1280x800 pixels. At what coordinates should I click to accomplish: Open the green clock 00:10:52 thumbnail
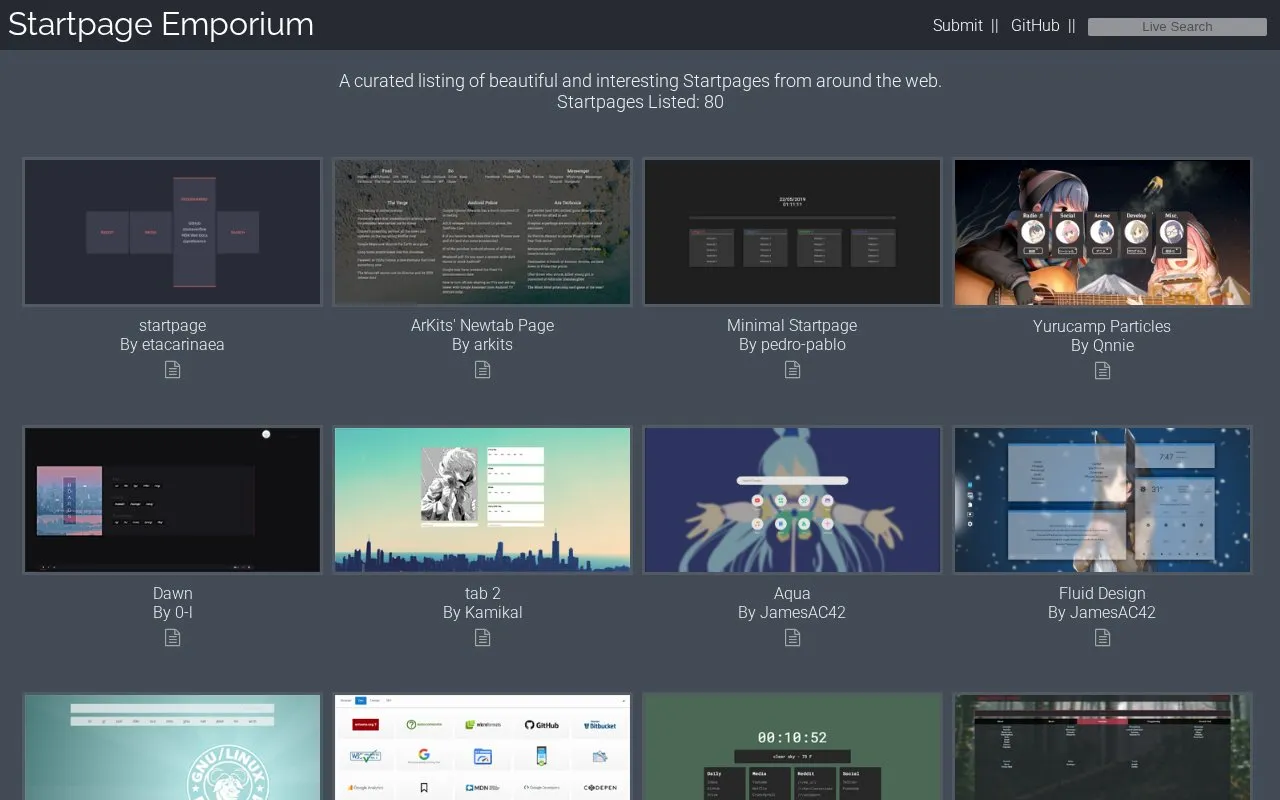pos(792,747)
